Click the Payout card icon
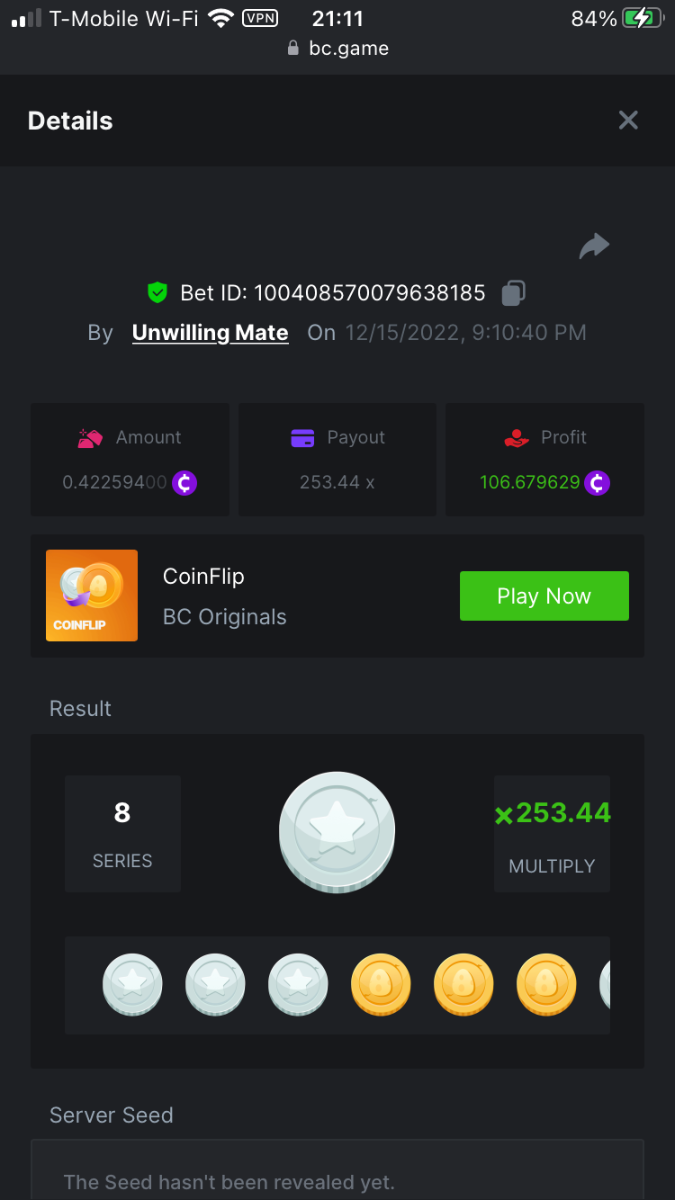This screenshot has width=675, height=1200. pyautogui.click(x=302, y=438)
